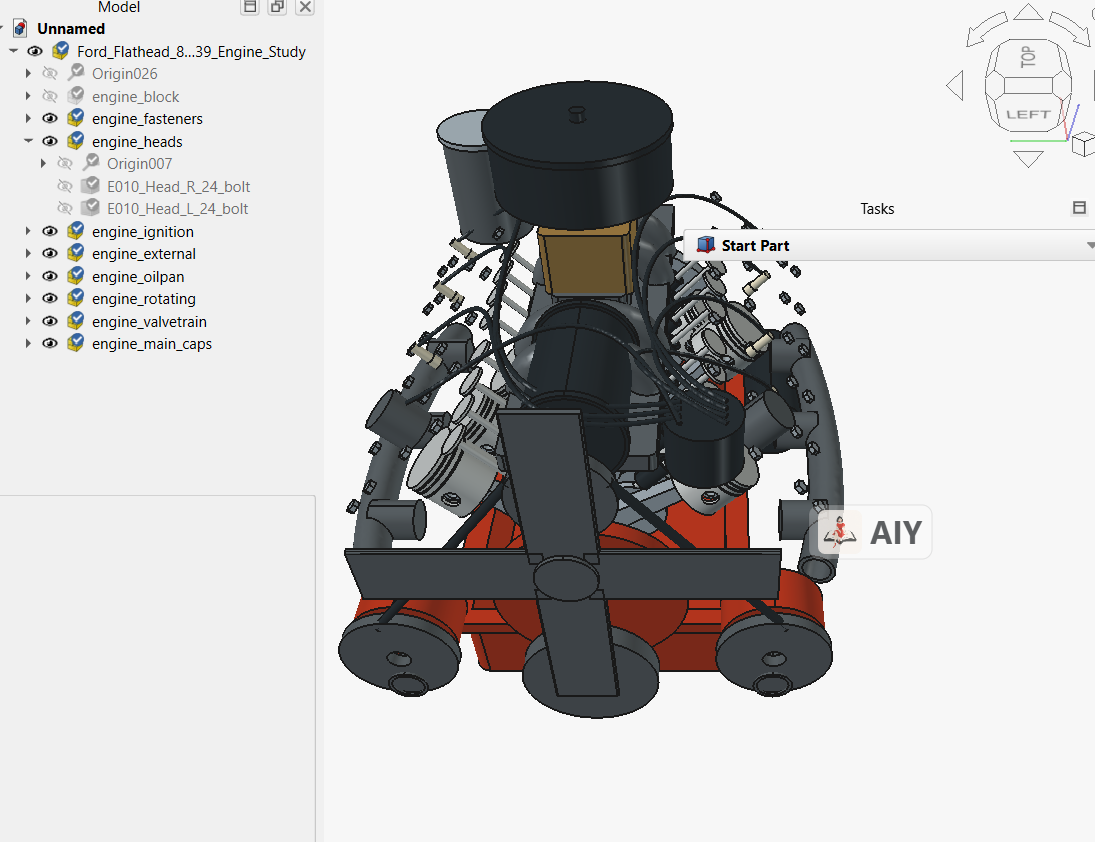The width and height of the screenshot is (1095, 842).
Task: Show engine_block using its eye icon
Action: click(x=50, y=96)
